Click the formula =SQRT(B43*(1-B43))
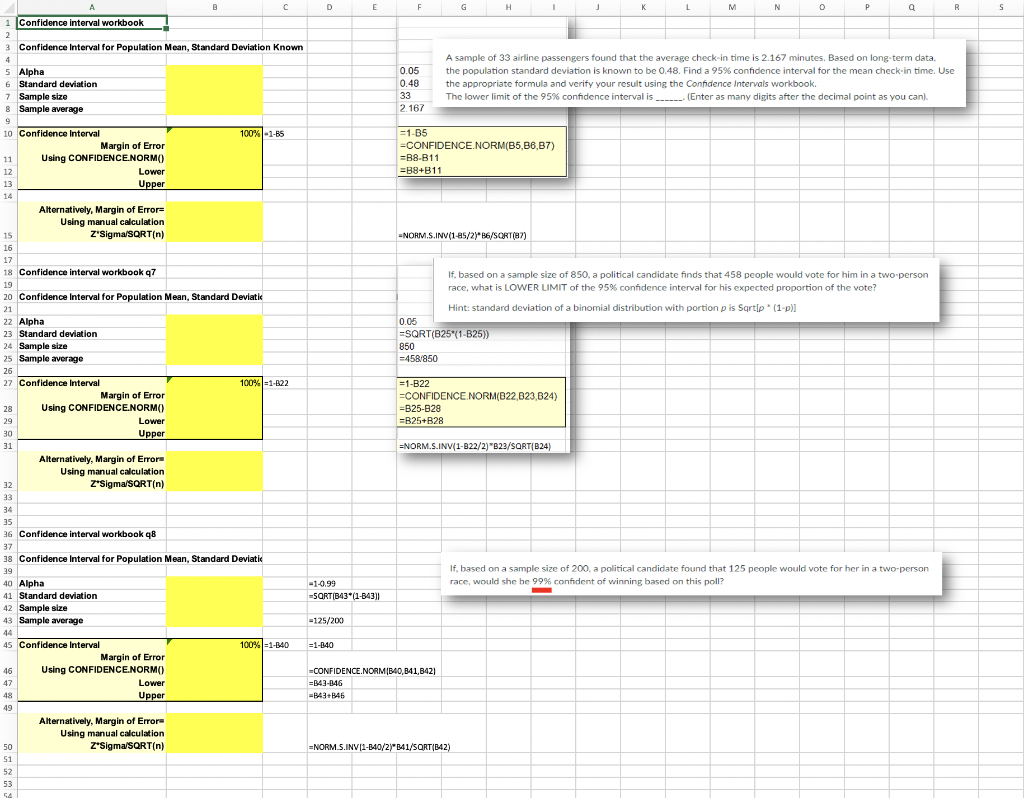The width and height of the screenshot is (1024, 798). pyautogui.click(x=344, y=596)
